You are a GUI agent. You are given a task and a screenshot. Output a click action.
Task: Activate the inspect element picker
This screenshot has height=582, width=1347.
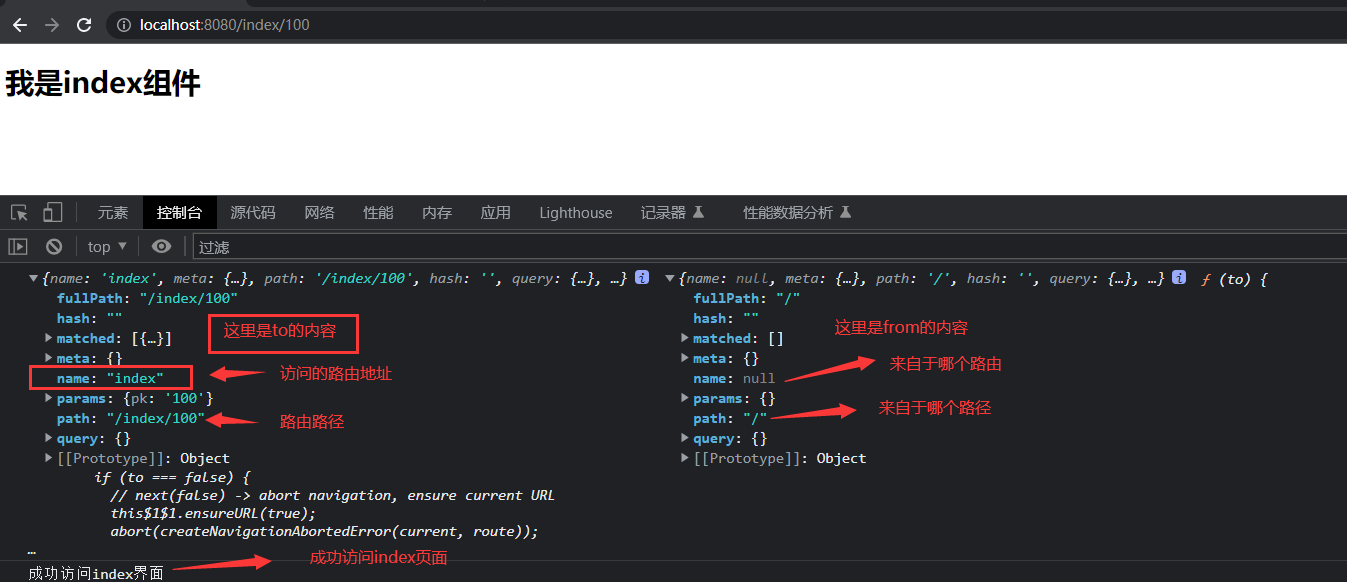pyautogui.click(x=19, y=213)
